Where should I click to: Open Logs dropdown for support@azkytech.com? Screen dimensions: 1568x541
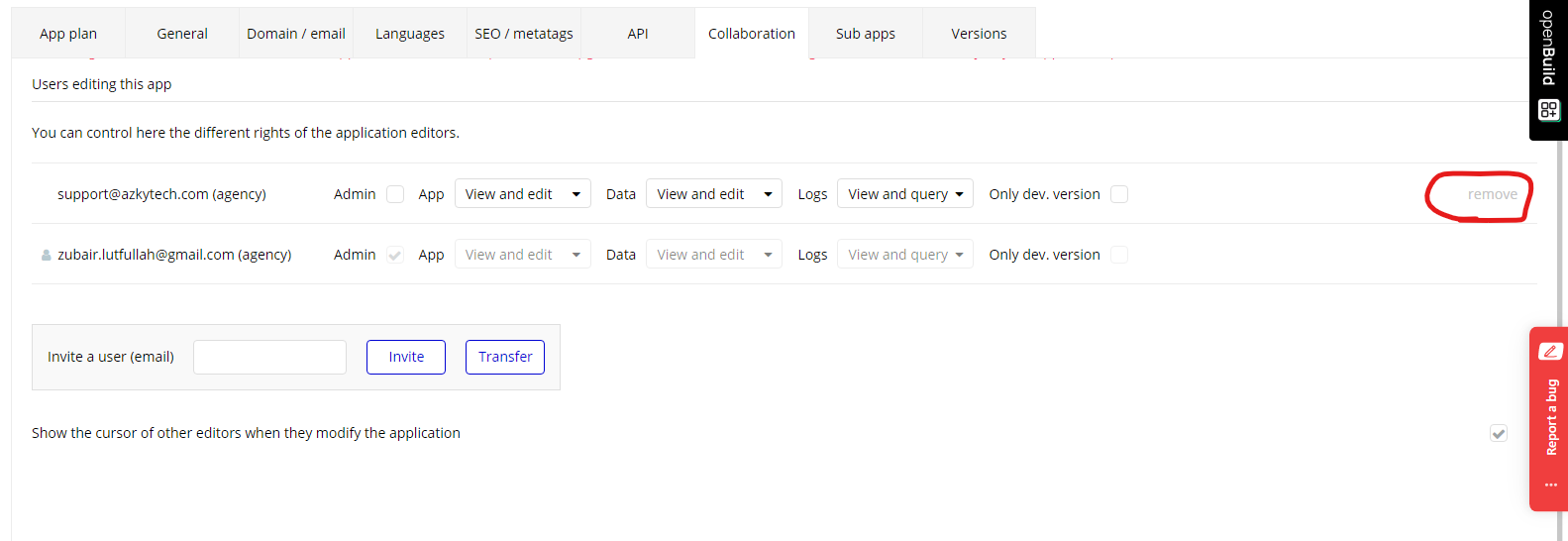904,194
